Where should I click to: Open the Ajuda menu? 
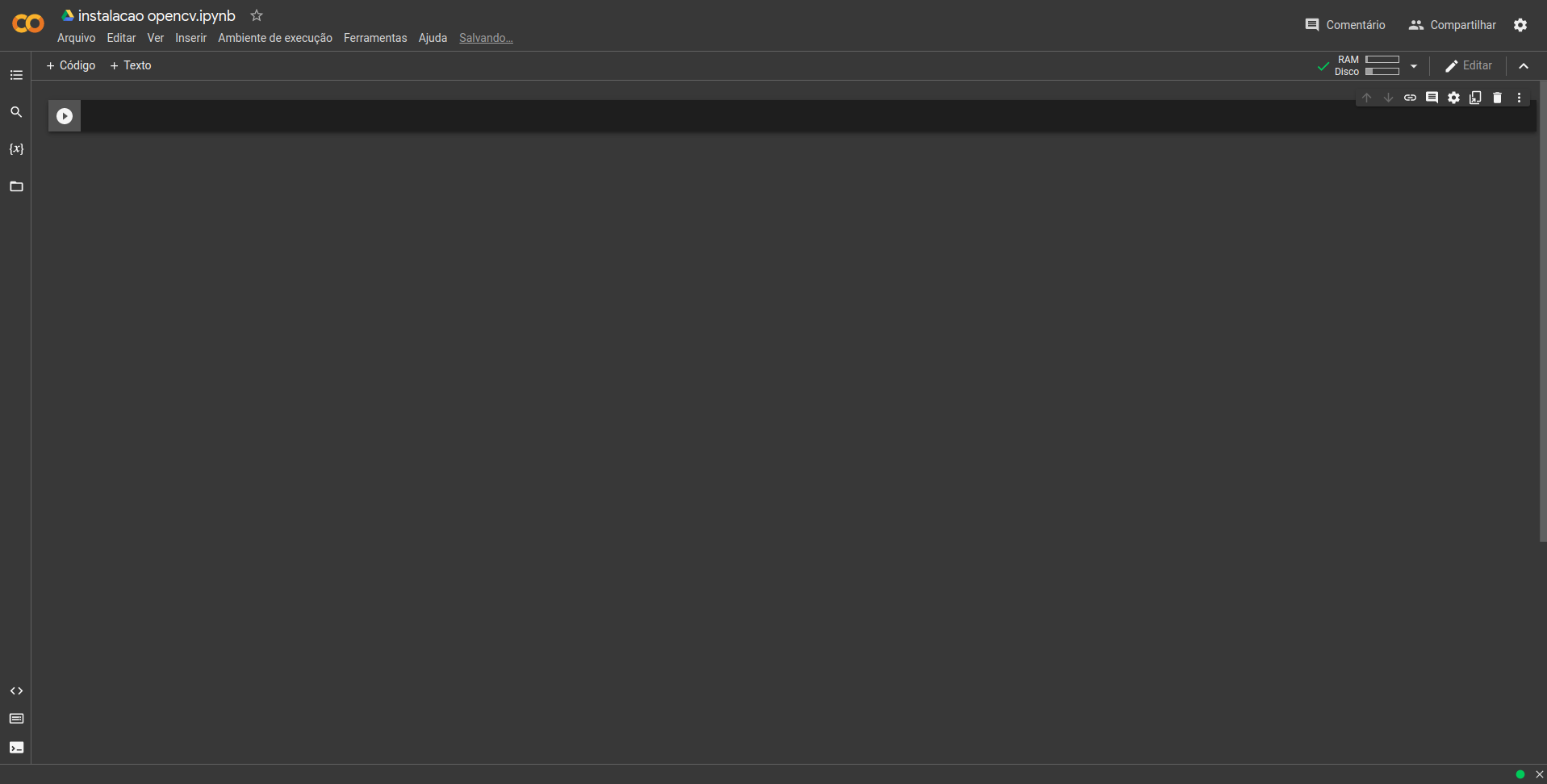tap(433, 38)
